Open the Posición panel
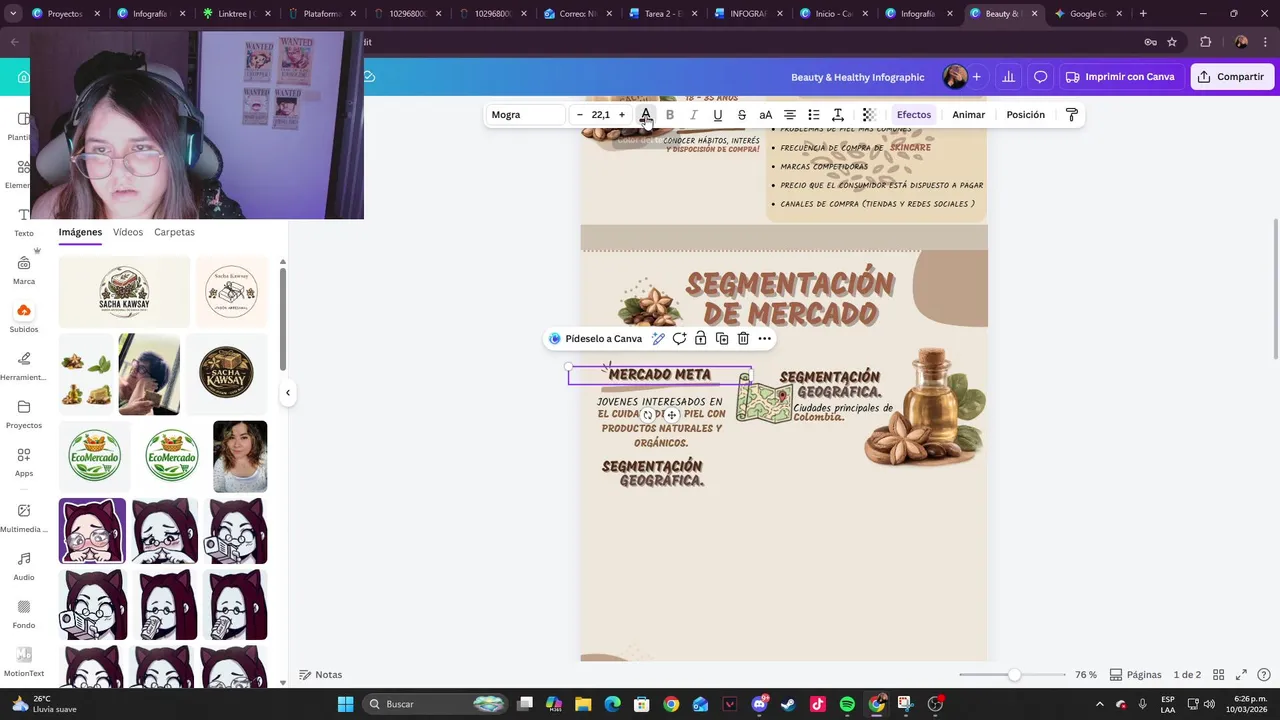 (x=1026, y=115)
